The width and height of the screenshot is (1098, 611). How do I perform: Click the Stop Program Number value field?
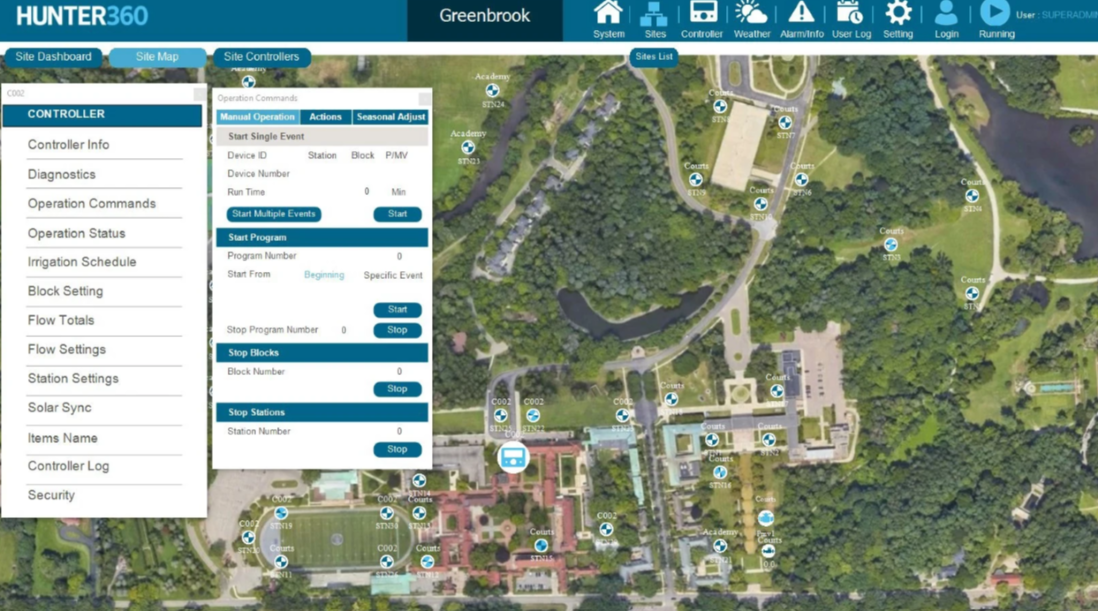(x=344, y=330)
